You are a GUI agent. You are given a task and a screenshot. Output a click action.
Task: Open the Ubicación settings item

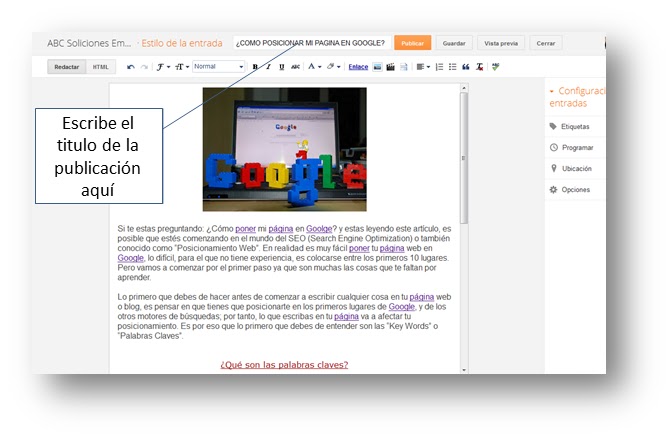pyautogui.click(x=575, y=169)
